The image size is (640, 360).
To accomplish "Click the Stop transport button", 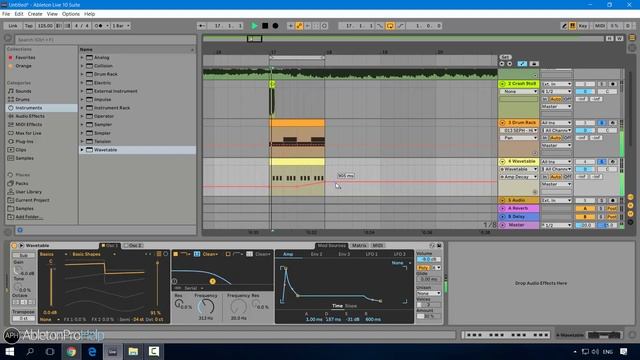I will click(x=265, y=26).
